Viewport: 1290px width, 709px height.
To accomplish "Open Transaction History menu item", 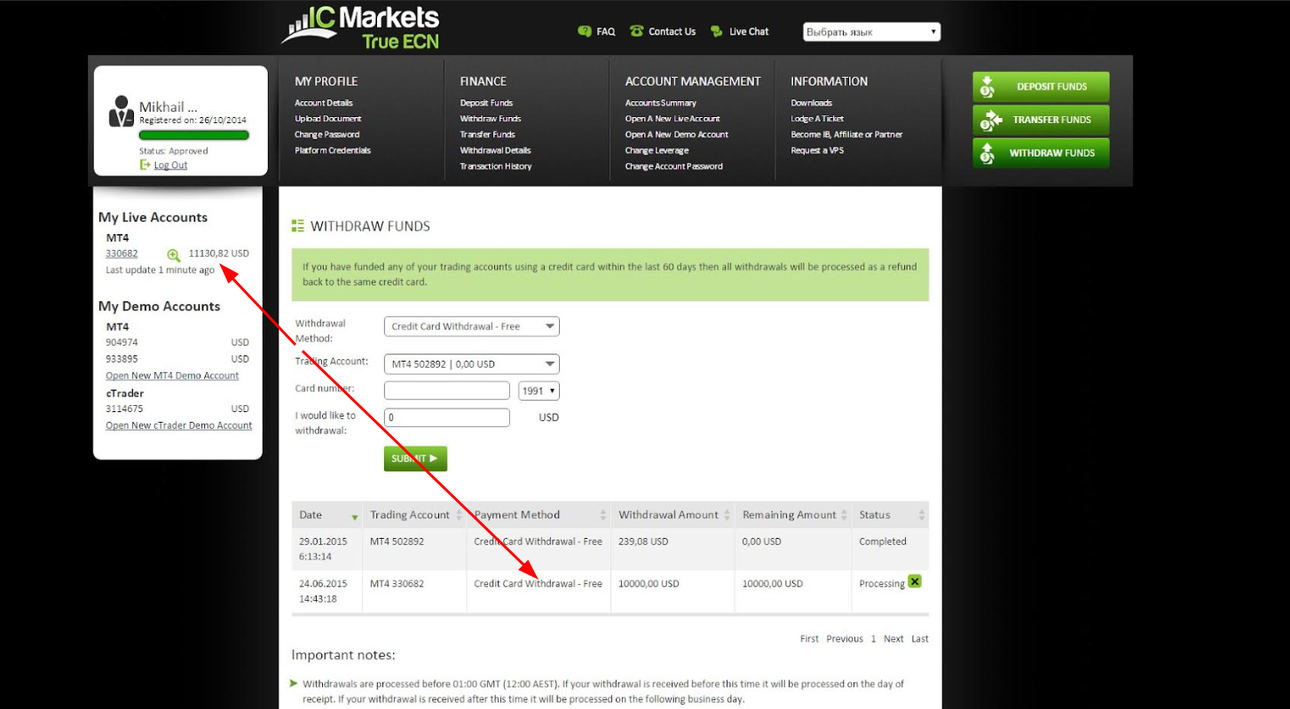I will coord(496,167).
